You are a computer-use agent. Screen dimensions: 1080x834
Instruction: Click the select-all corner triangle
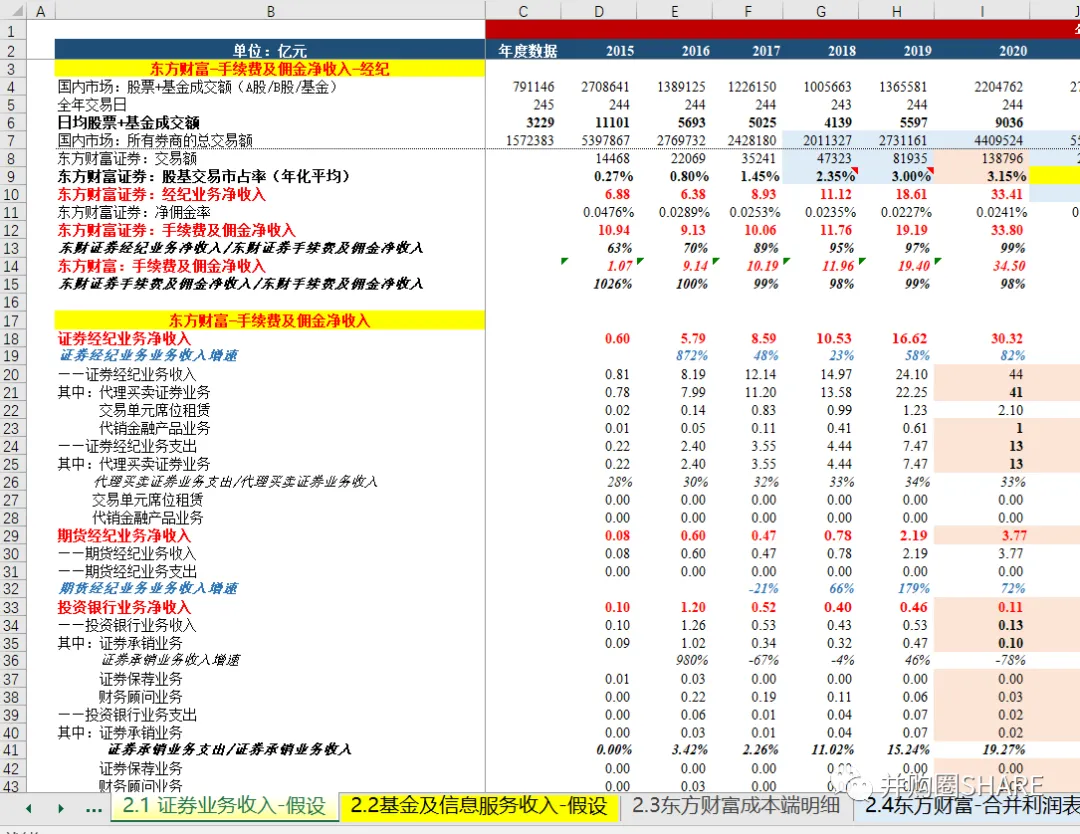(x=15, y=11)
